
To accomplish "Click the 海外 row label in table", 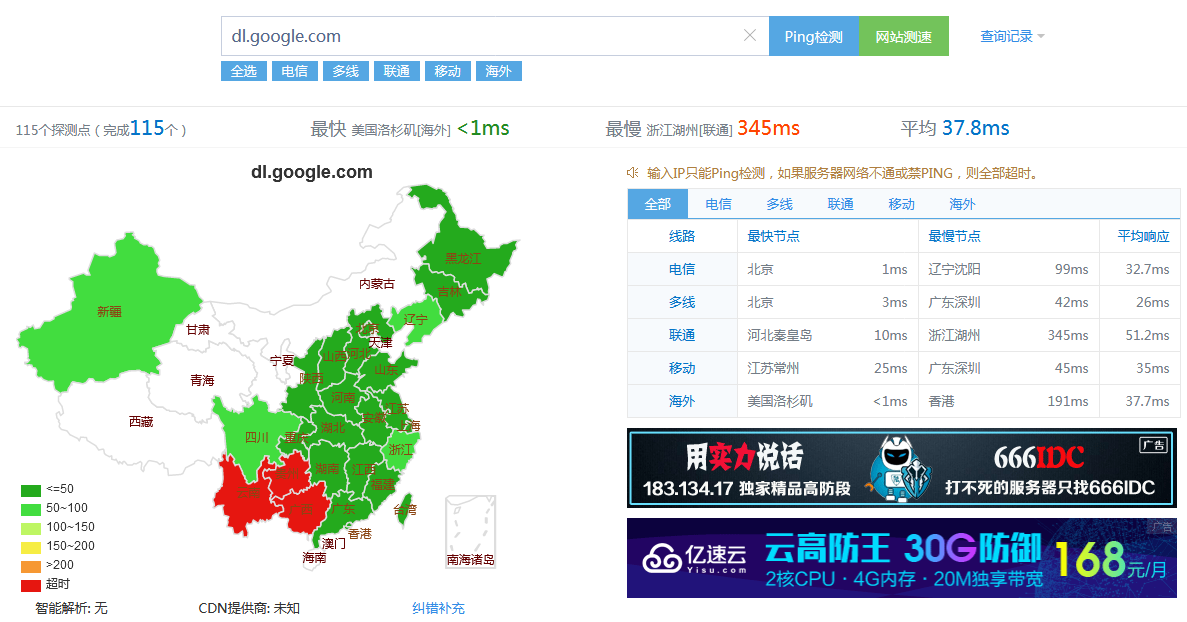I will 682,401.
